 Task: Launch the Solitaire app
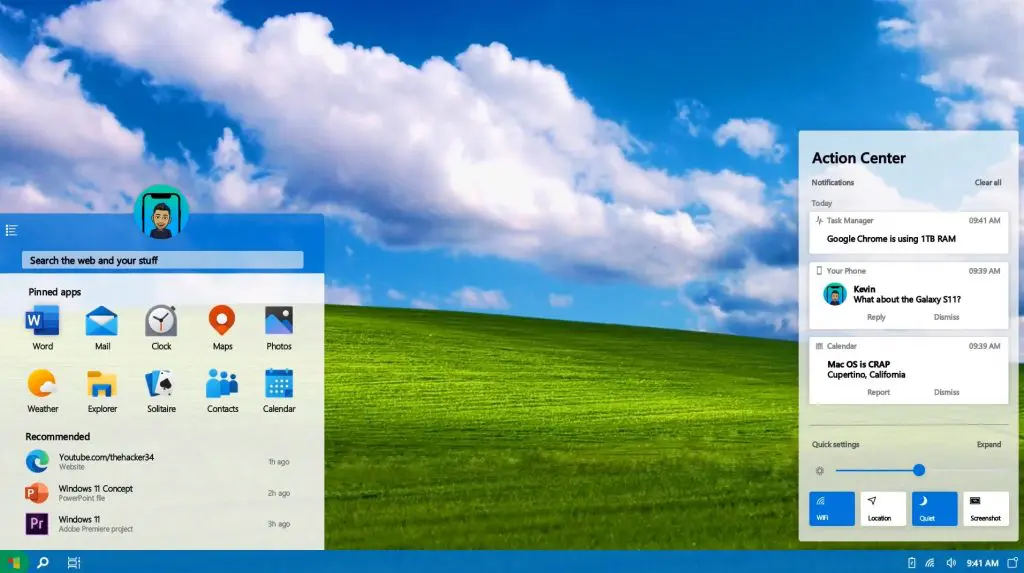(161, 385)
